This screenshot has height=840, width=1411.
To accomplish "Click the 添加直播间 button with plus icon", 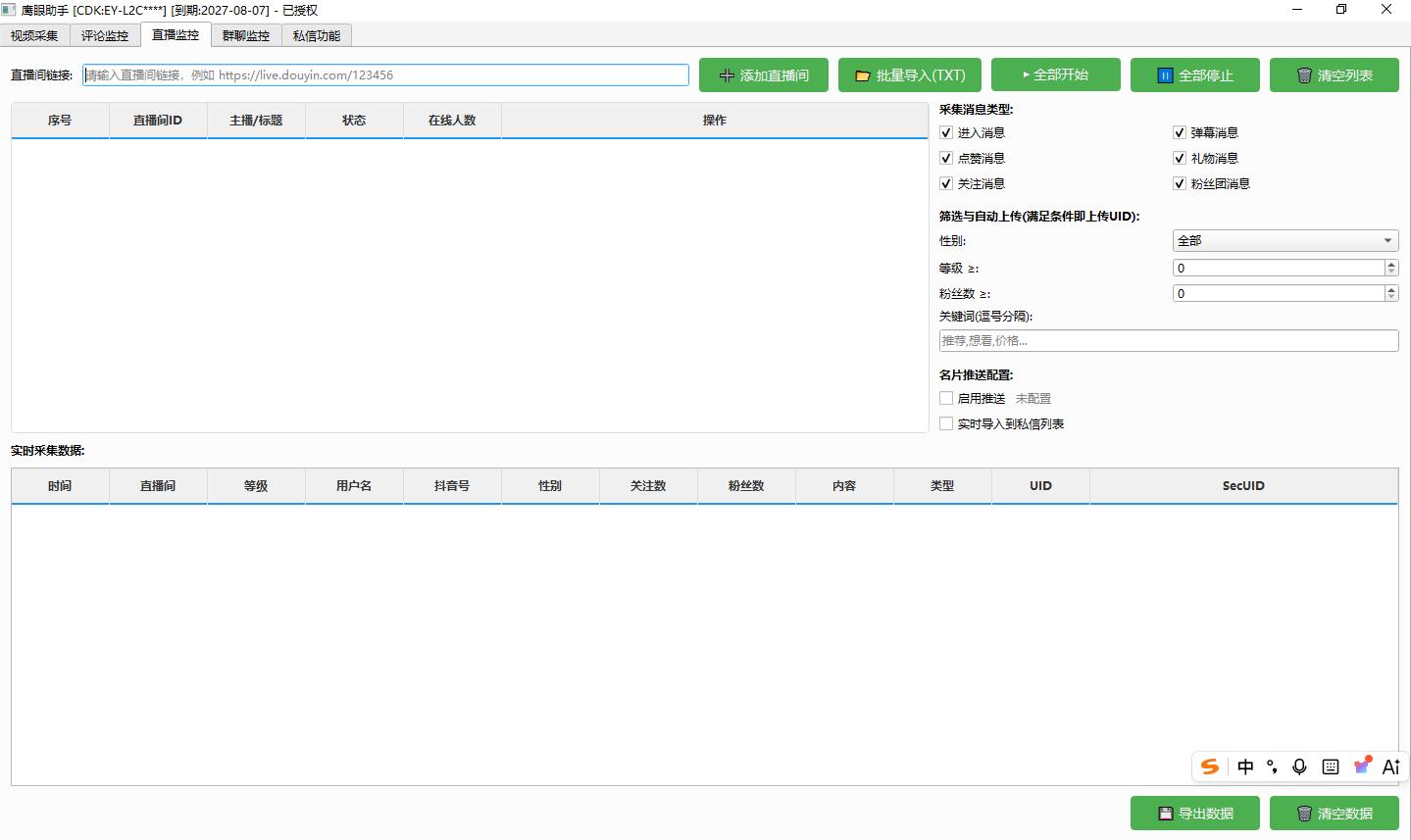I will tap(763, 75).
